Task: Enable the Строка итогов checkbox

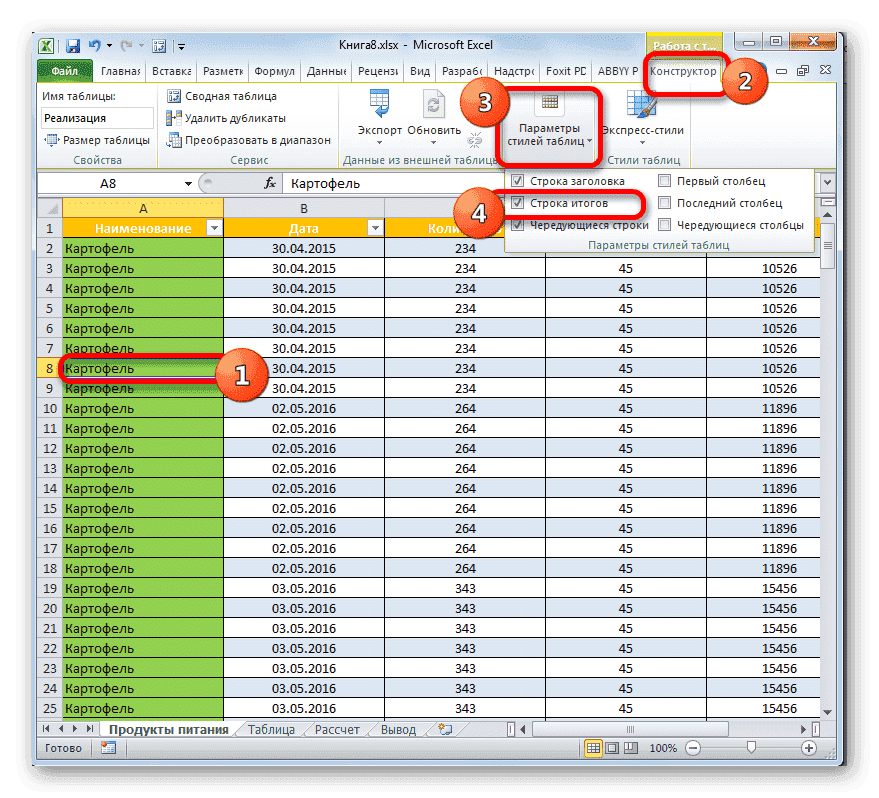Action: (x=518, y=203)
